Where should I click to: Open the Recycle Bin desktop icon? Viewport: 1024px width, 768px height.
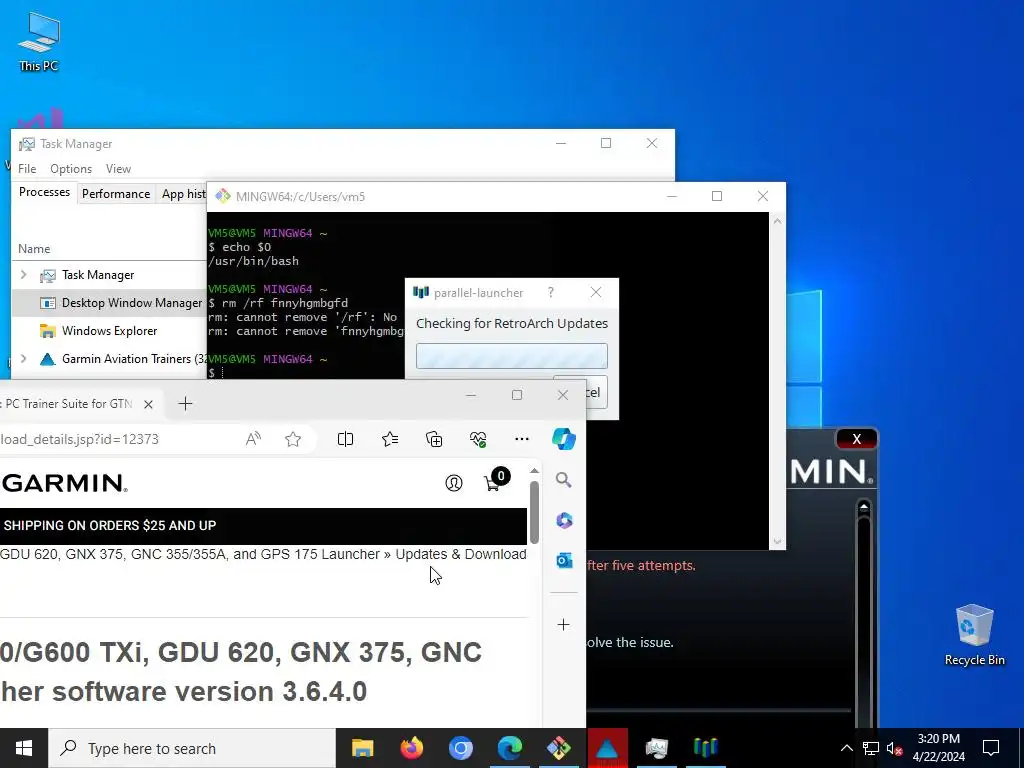tap(974, 635)
